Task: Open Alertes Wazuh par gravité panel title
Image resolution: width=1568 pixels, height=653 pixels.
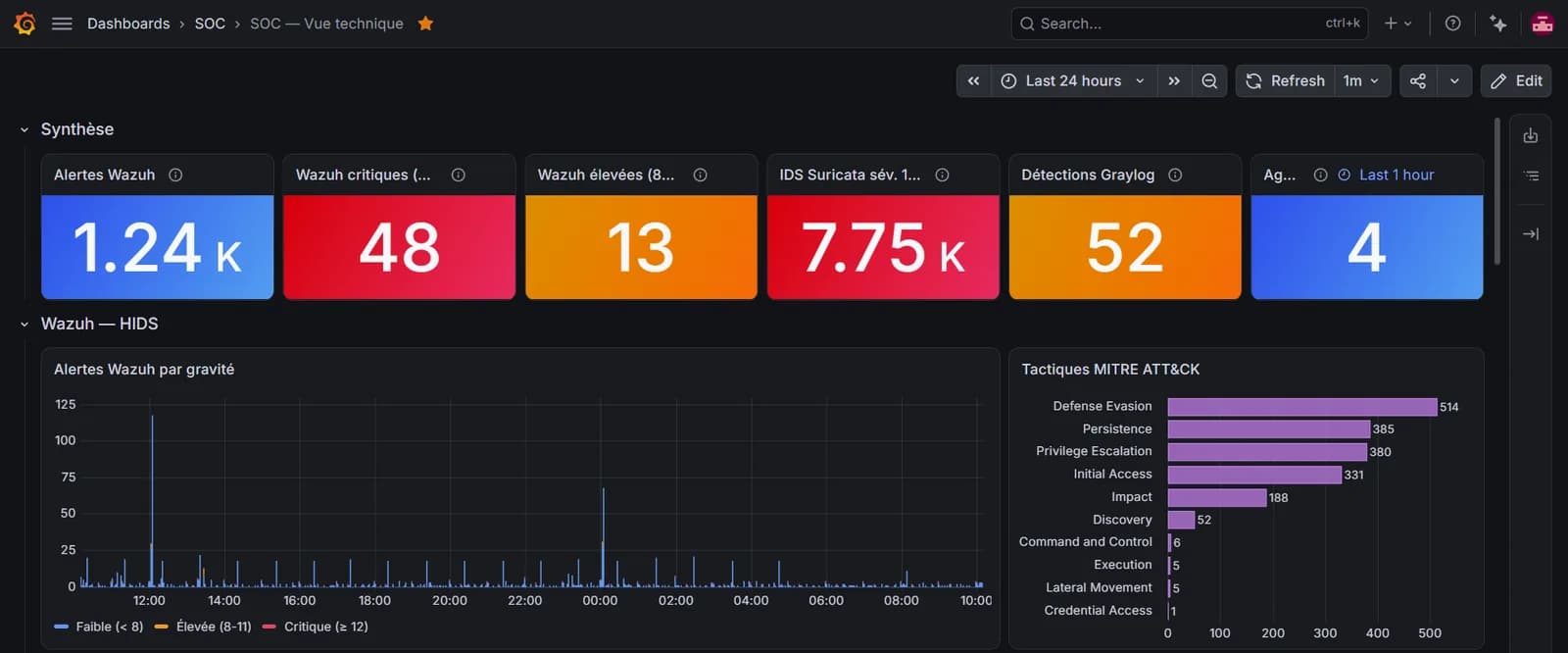Action: pos(144,370)
